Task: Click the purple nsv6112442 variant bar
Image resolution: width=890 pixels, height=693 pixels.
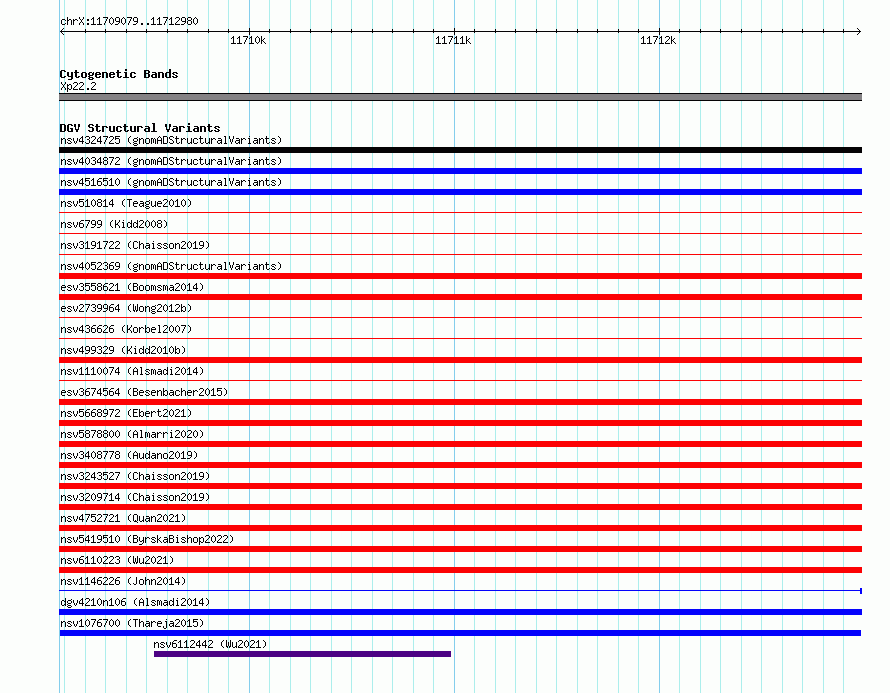Action: click(x=303, y=654)
